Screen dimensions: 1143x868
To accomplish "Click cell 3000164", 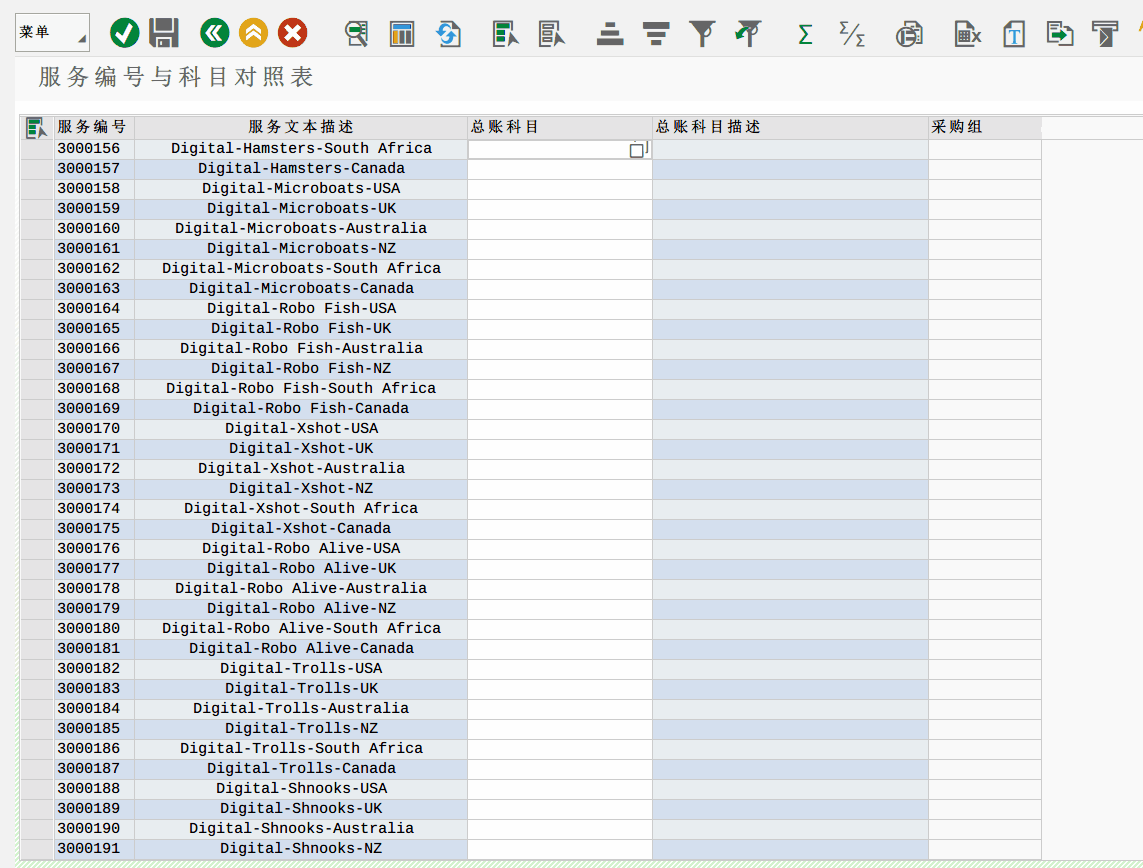I will (94, 309).
